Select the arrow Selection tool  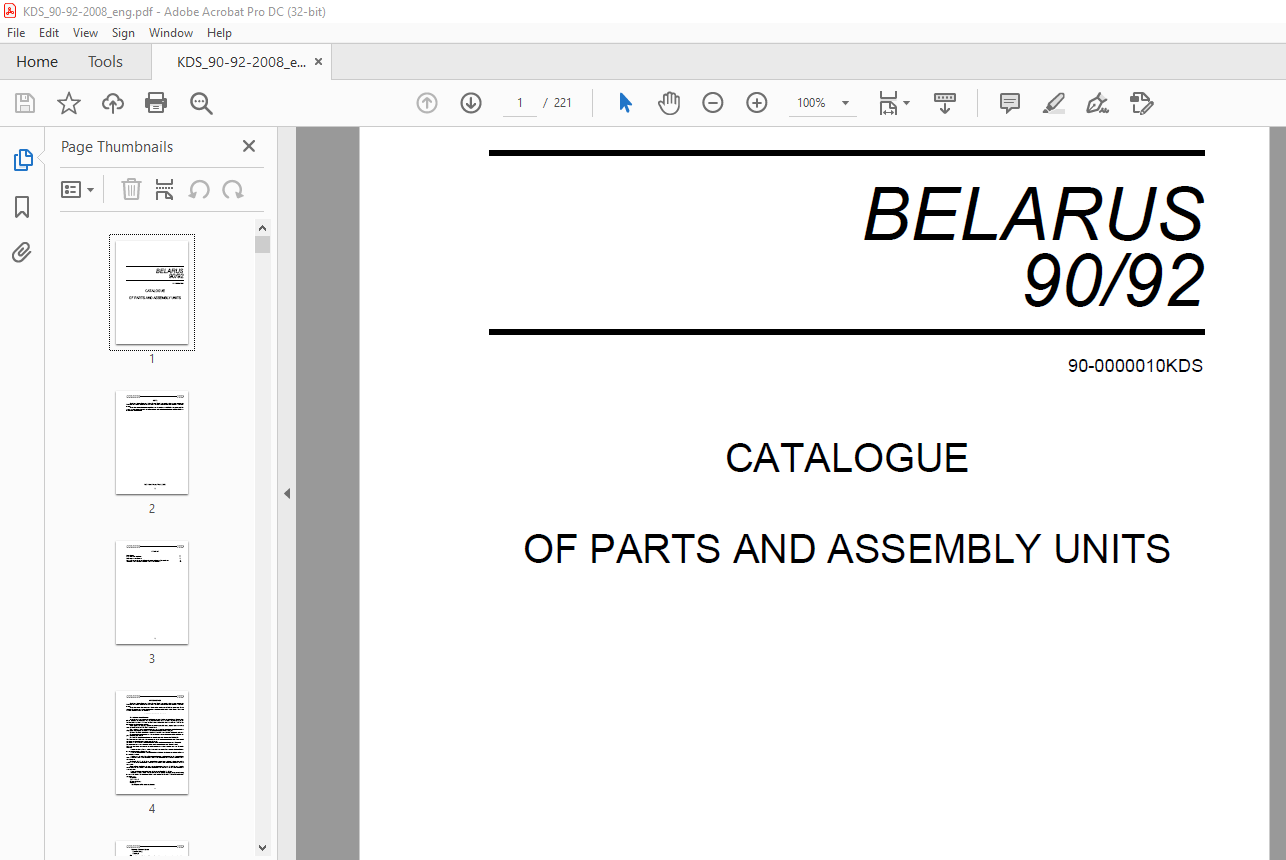(x=625, y=103)
